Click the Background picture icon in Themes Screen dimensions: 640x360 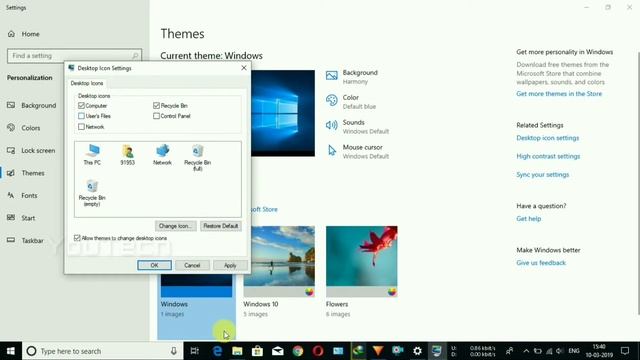pos(331,76)
